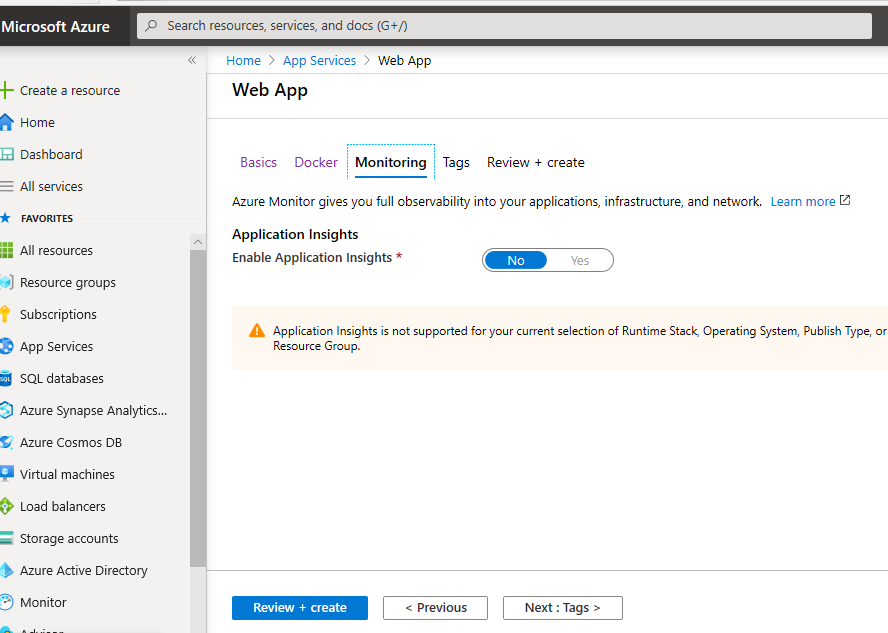
Task: Select SQL databases label in favorites
Action: [62, 378]
